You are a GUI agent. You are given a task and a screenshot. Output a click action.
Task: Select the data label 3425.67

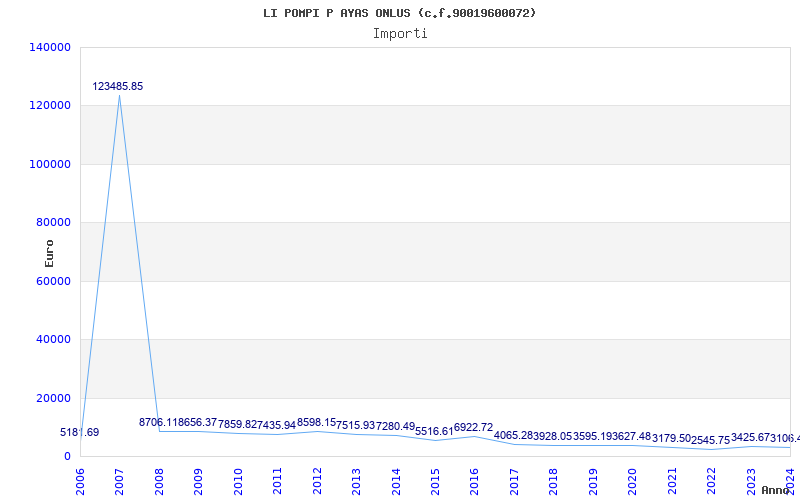(751, 437)
